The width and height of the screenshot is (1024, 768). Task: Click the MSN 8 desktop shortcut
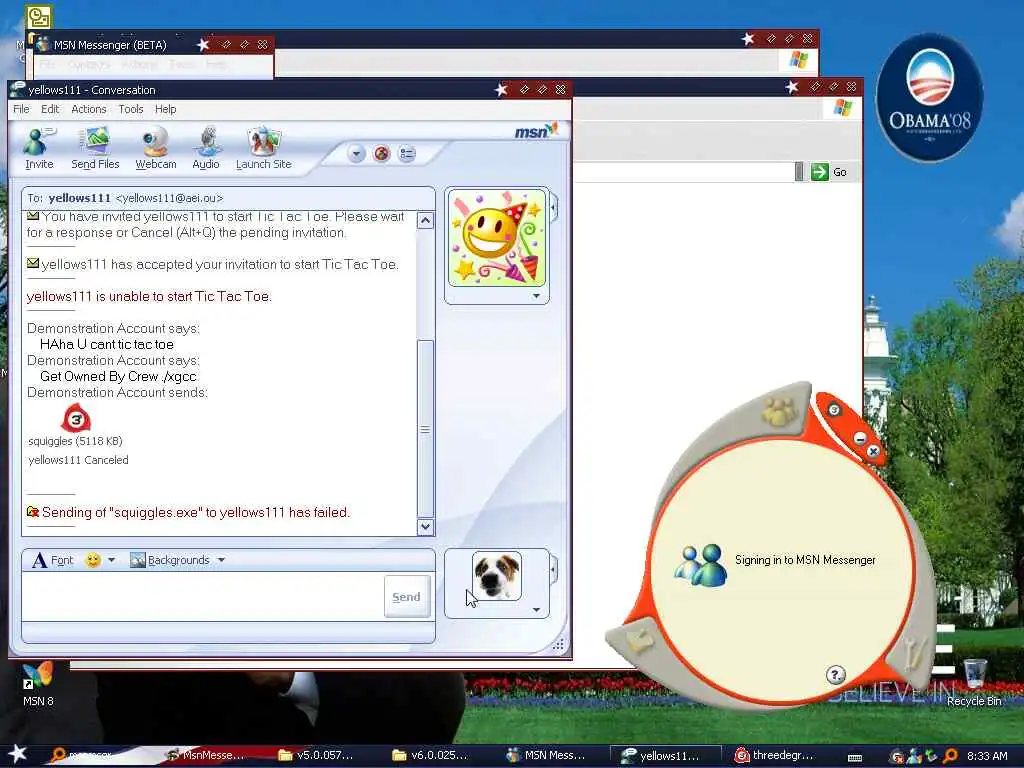tap(38, 684)
